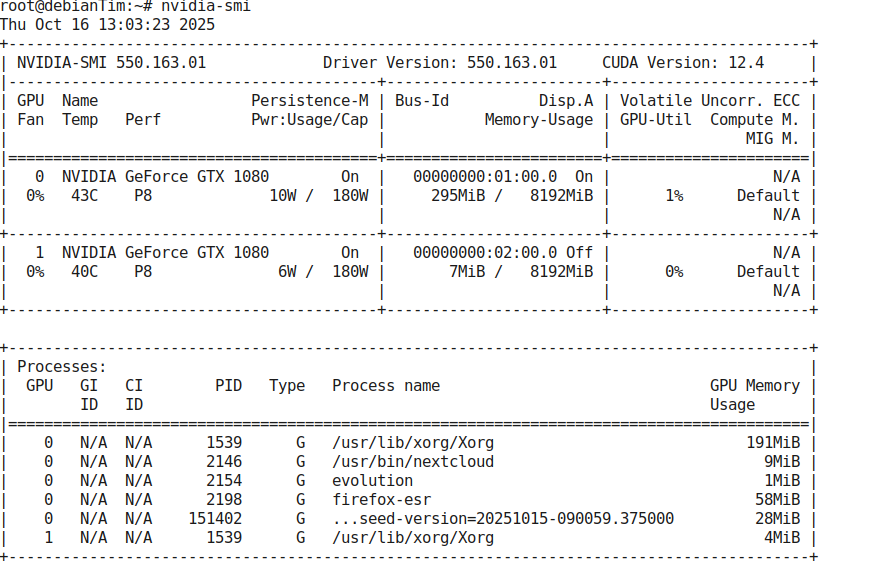Screen dimensions: 892x566
Task: Click the 10W power usage value
Action: pos(283,195)
